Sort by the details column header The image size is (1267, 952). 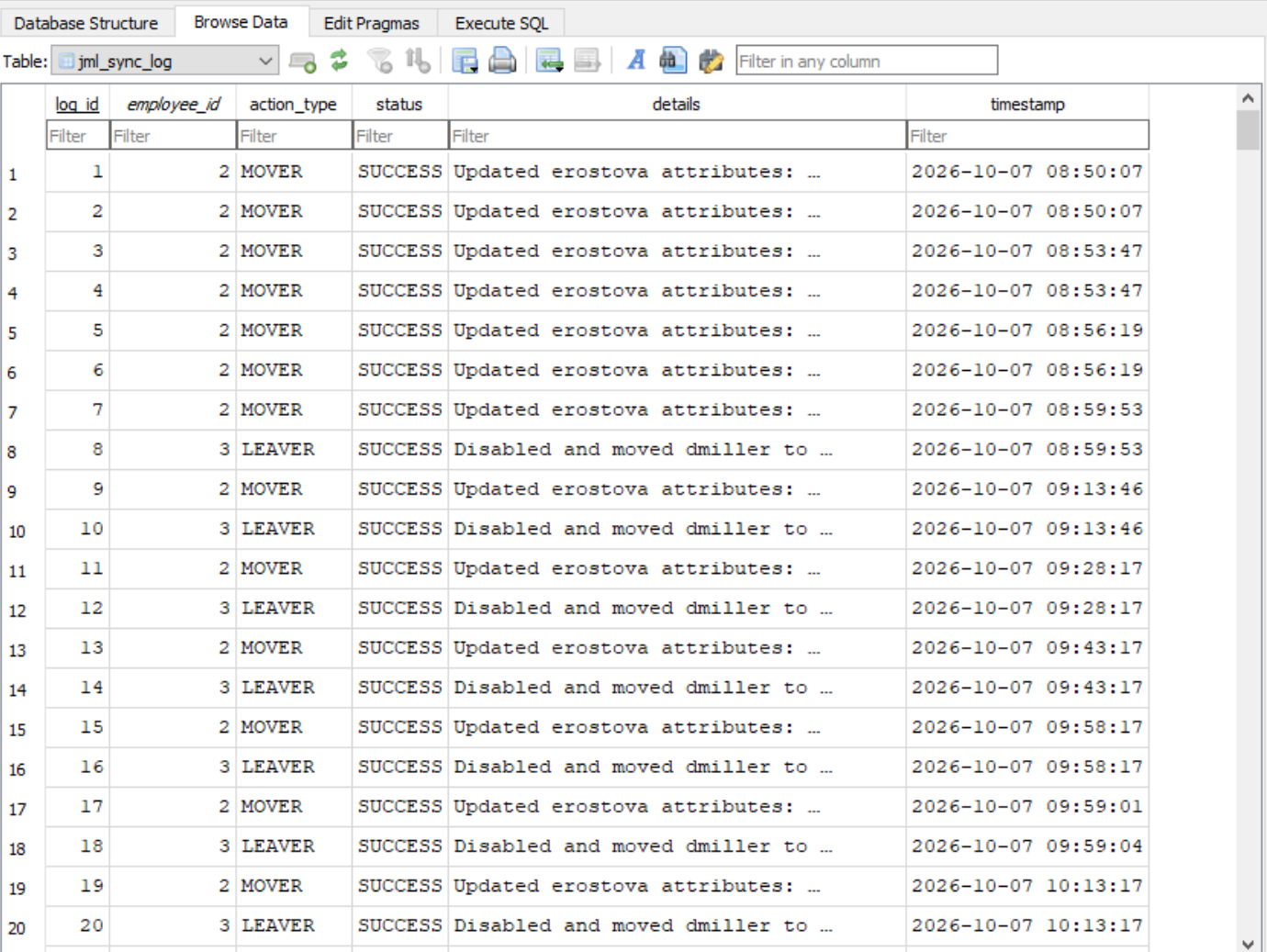click(x=677, y=104)
